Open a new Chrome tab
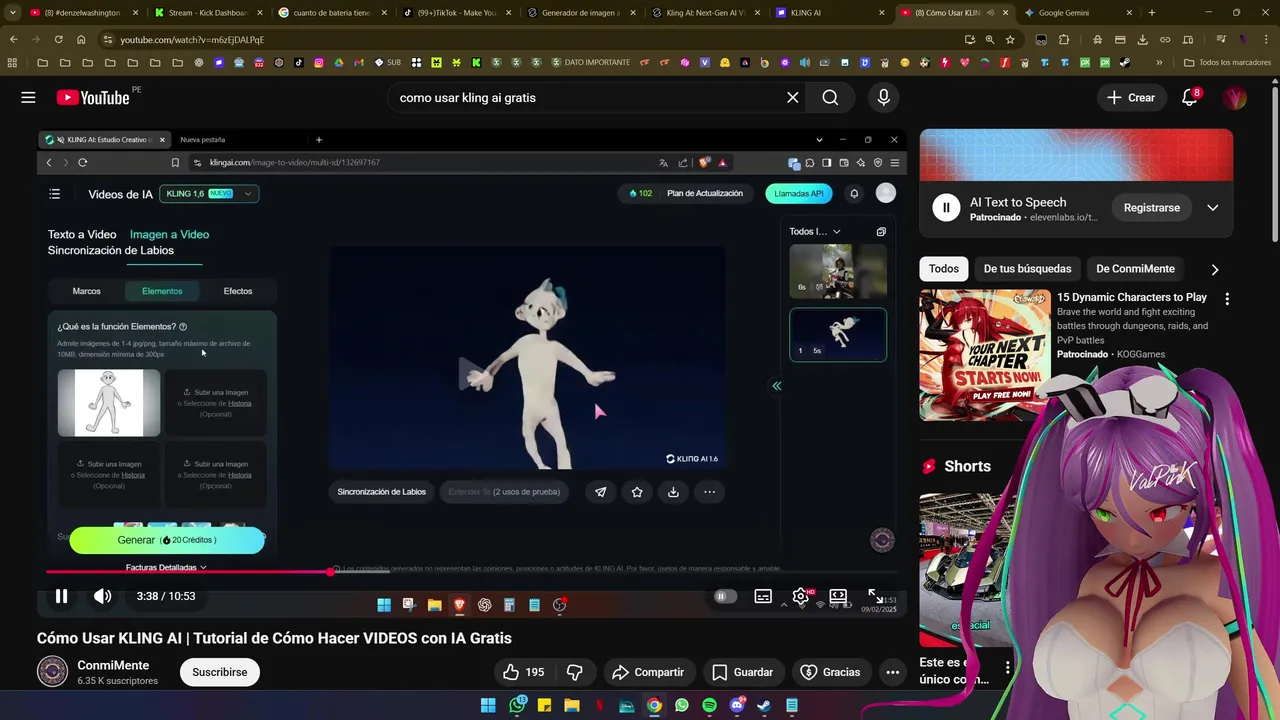1280x720 pixels. point(1151,13)
